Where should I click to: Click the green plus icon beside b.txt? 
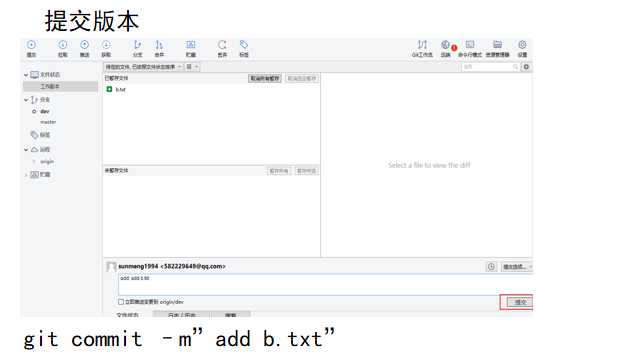pos(109,89)
